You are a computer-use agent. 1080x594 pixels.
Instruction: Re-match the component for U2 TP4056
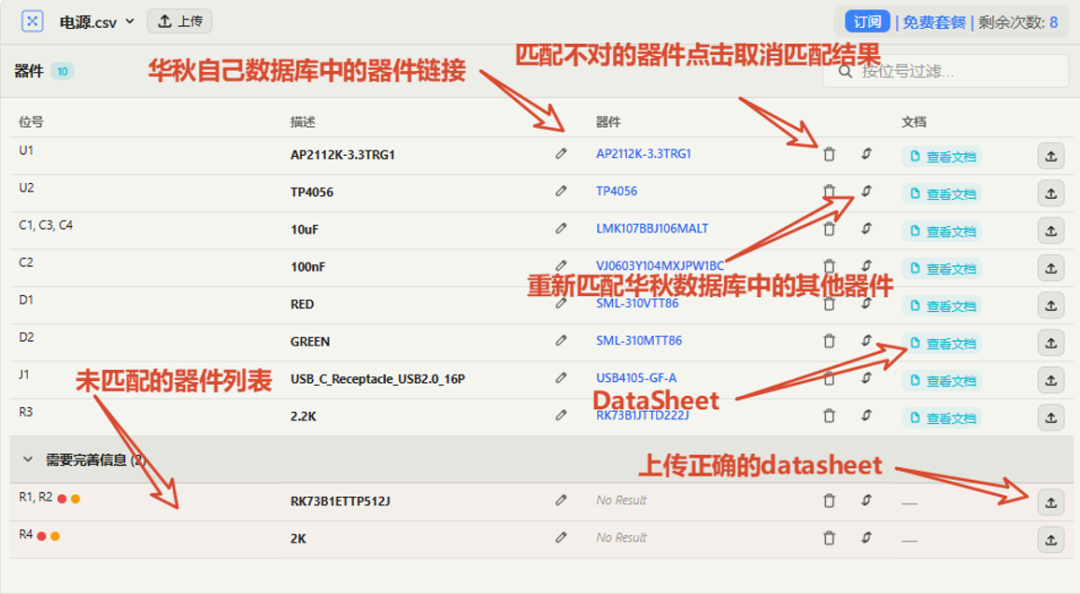coord(866,191)
